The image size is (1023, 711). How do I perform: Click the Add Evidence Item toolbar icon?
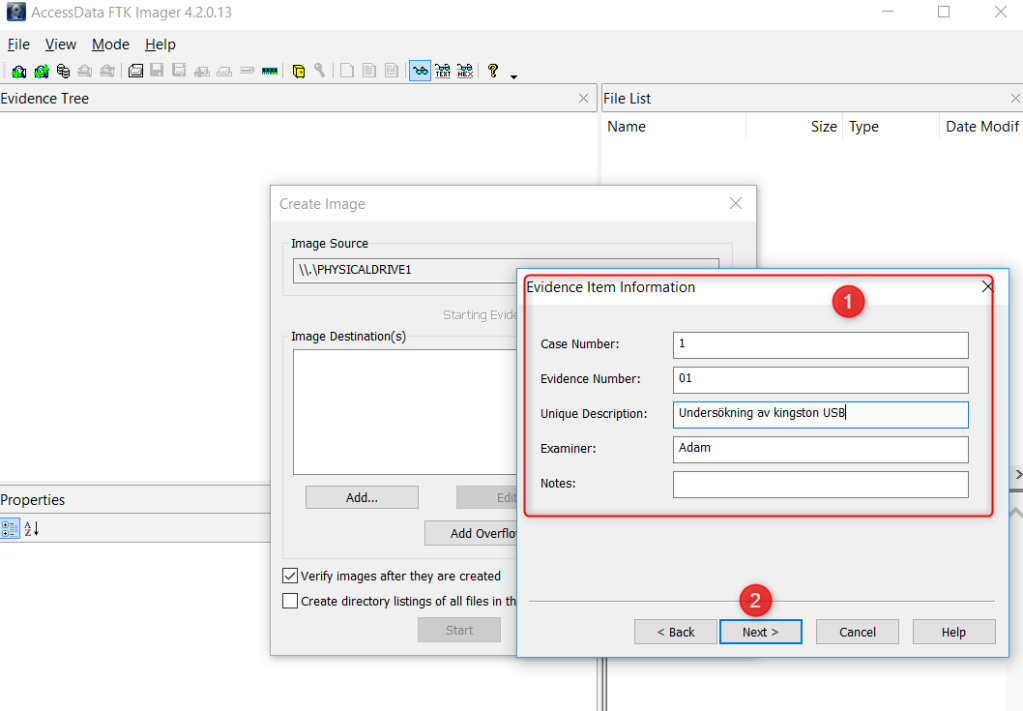pos(19,71)
